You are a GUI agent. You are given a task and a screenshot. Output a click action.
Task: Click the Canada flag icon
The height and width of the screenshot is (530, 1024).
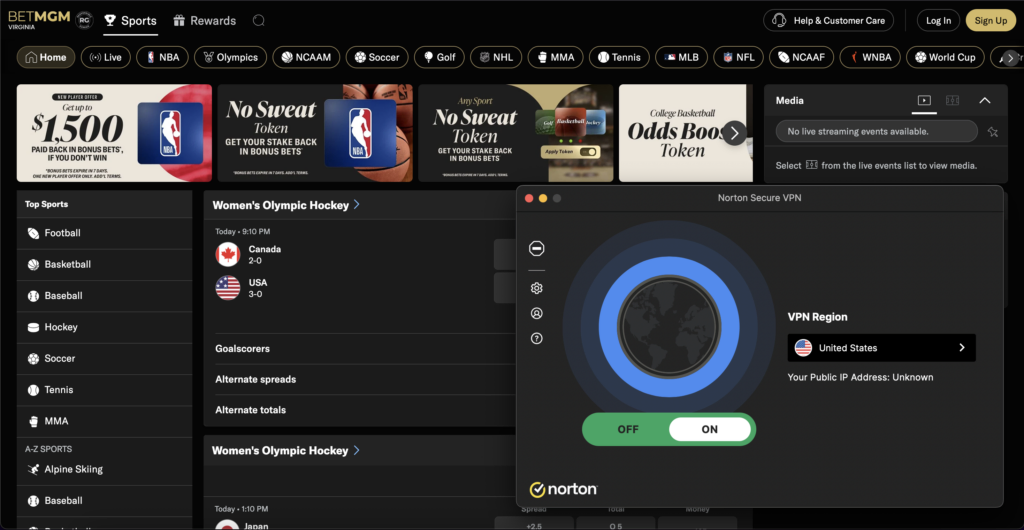tap(228, 255)
